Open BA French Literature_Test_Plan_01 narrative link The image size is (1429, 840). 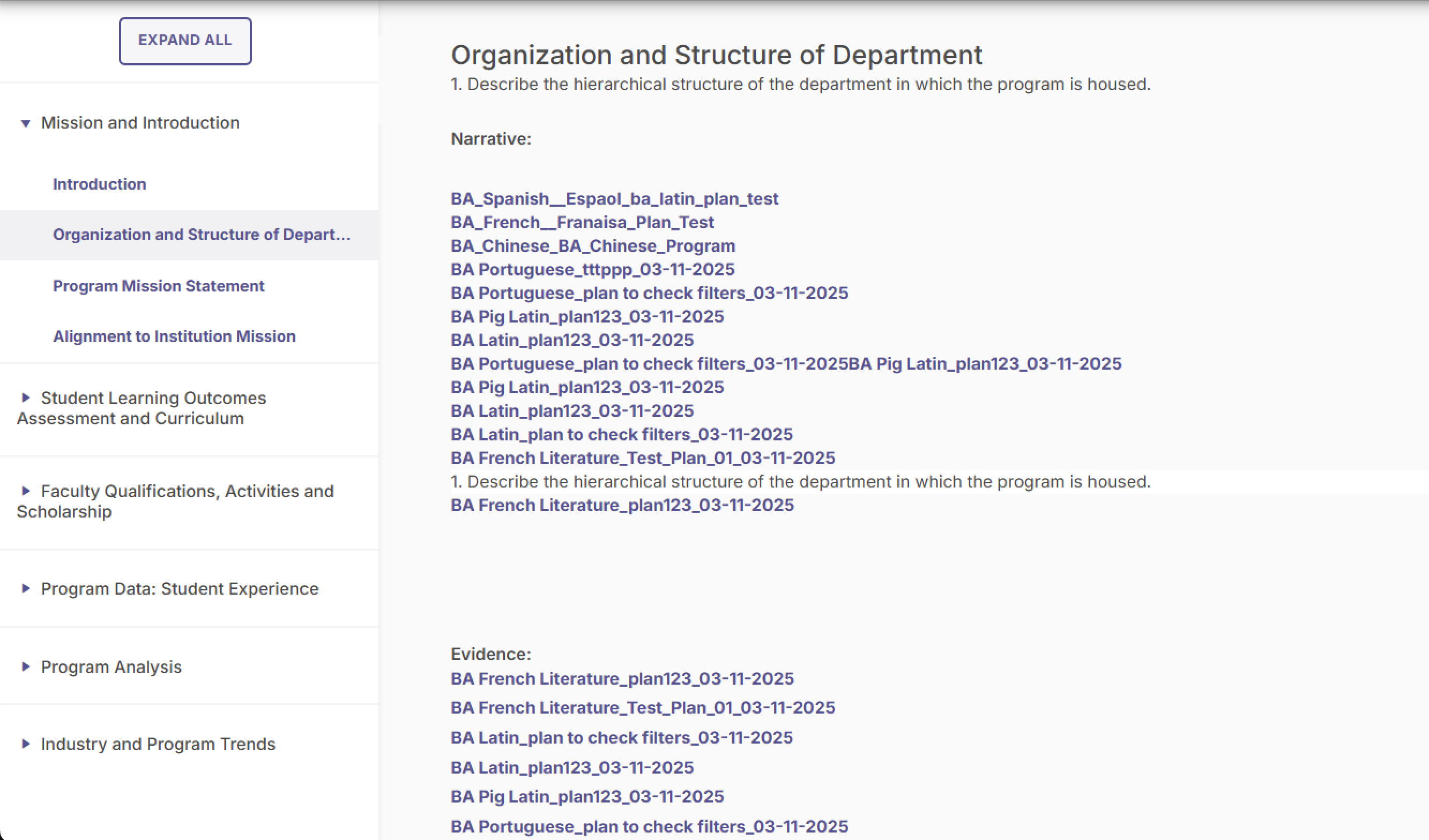coord(643,458)
